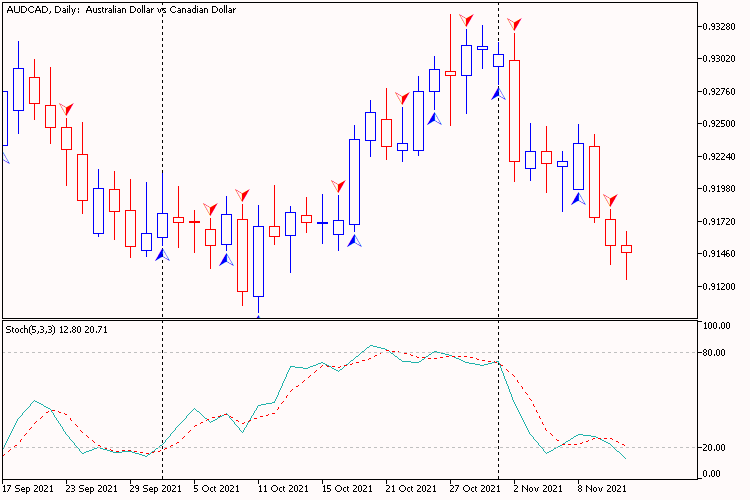This screenshot has height=500, width=750.
Task: Select the 0.91200 price level label
Action: (719, 287)
